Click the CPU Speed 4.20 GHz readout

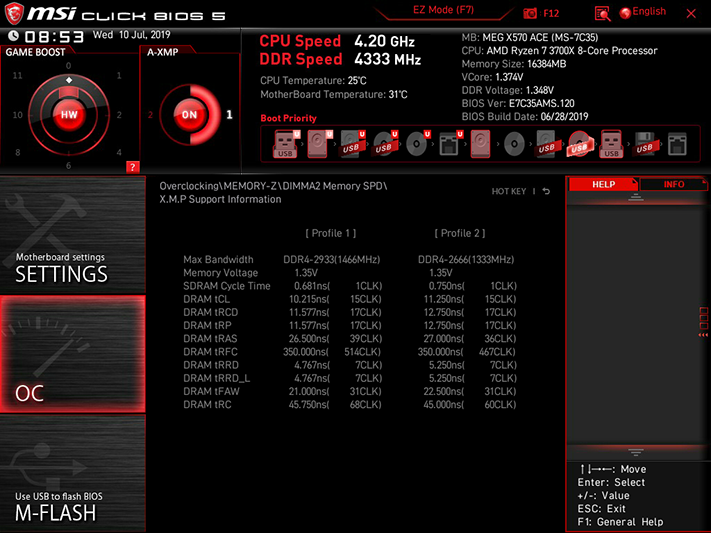click(337, 41)
